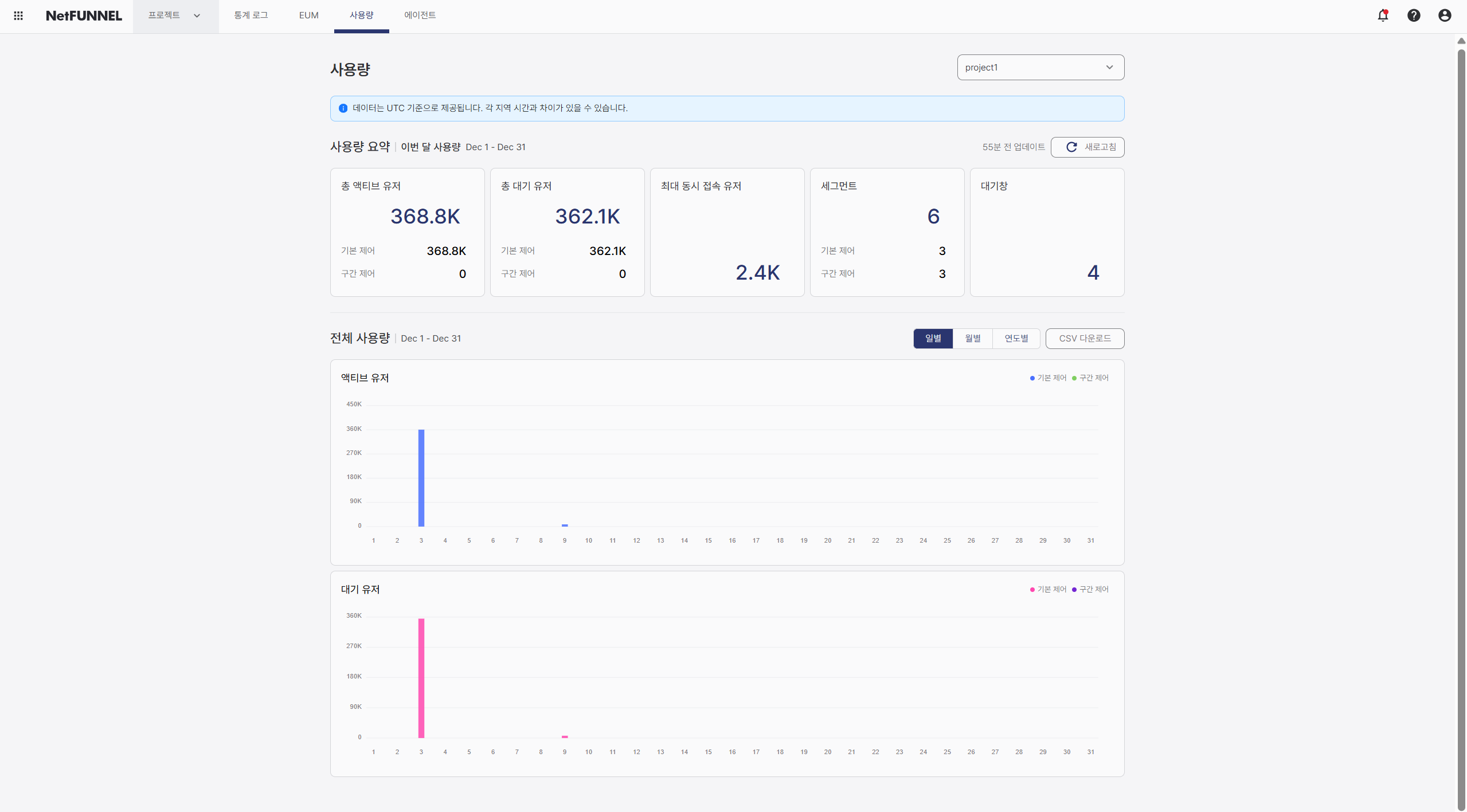The width and height of the screenshot is (1467, 812).
Task: Switch chart view to 월별 (monthly)
Action: tap(972, 339)
